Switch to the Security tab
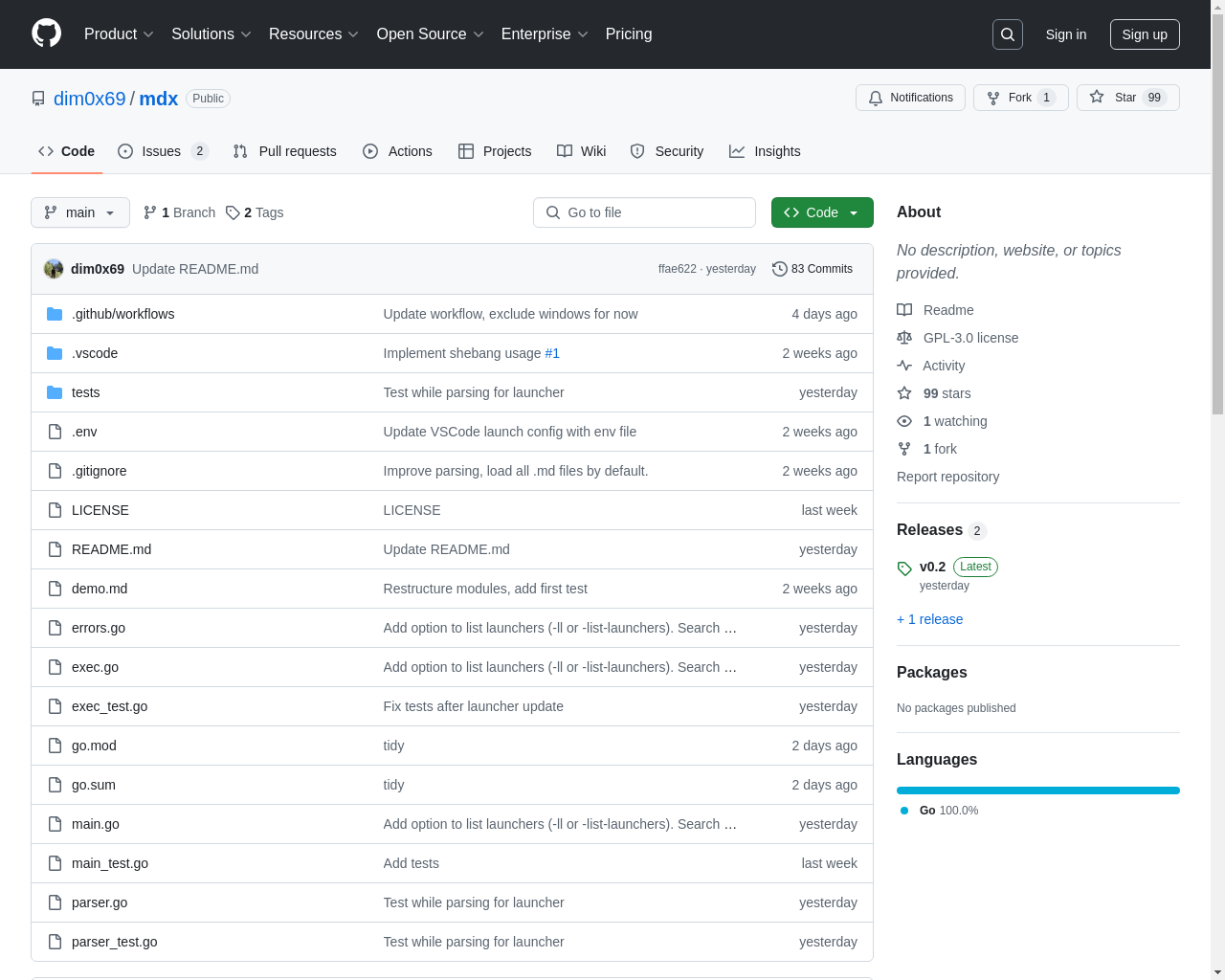The height and width of the screenshot is (980, 1225). [x=667, y=151]
